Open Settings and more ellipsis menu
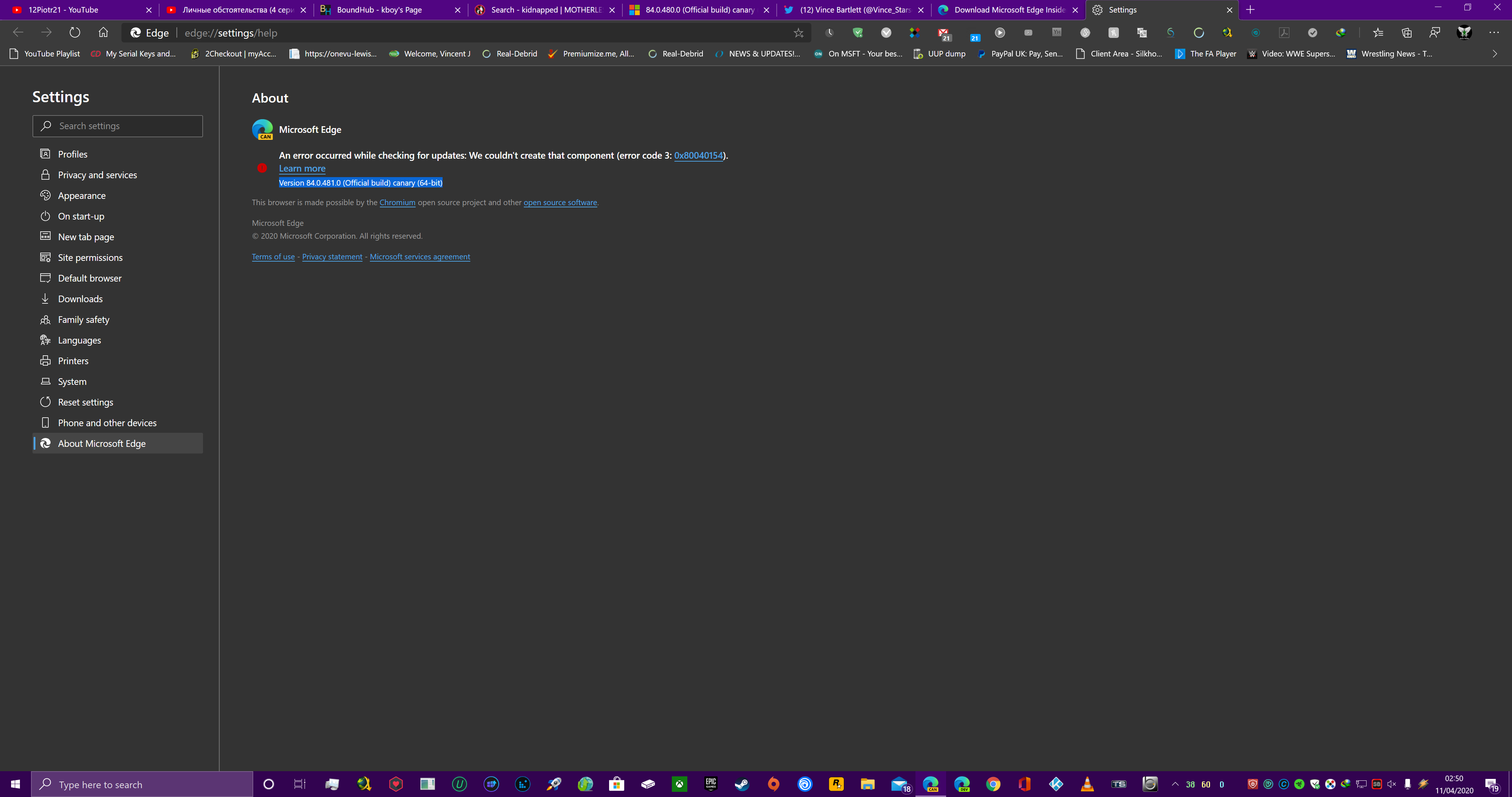The image size is (1512, 797). point(1494,32)
